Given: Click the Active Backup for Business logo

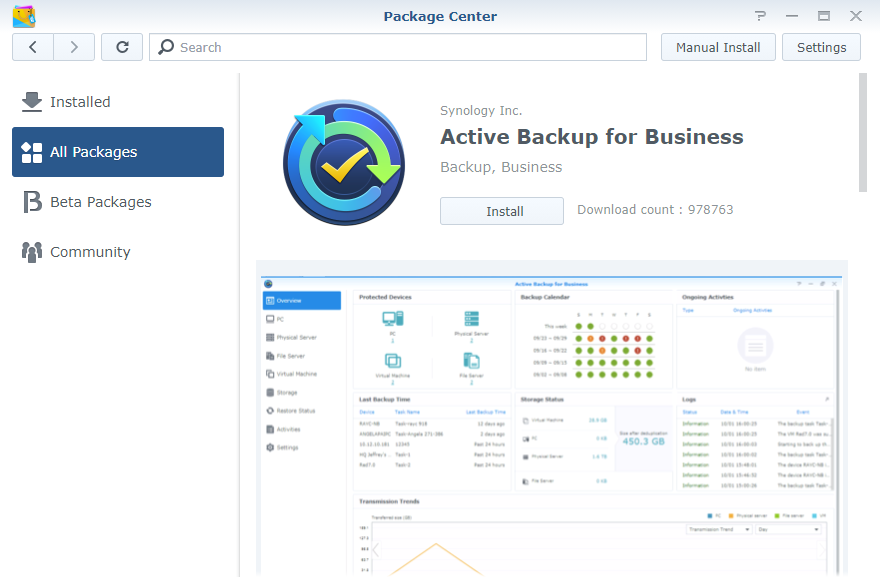Looking at the screenshot, I should [344, 163].
